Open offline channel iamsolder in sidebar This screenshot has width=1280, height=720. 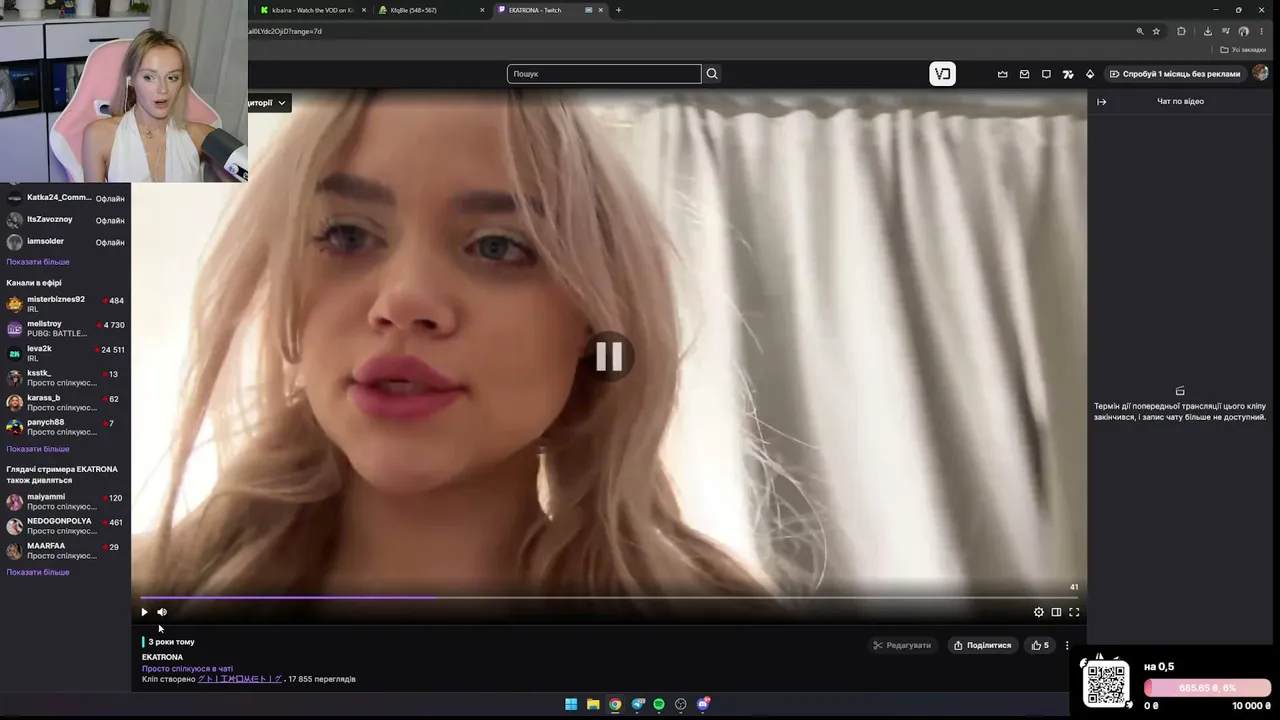coord(65,242)
